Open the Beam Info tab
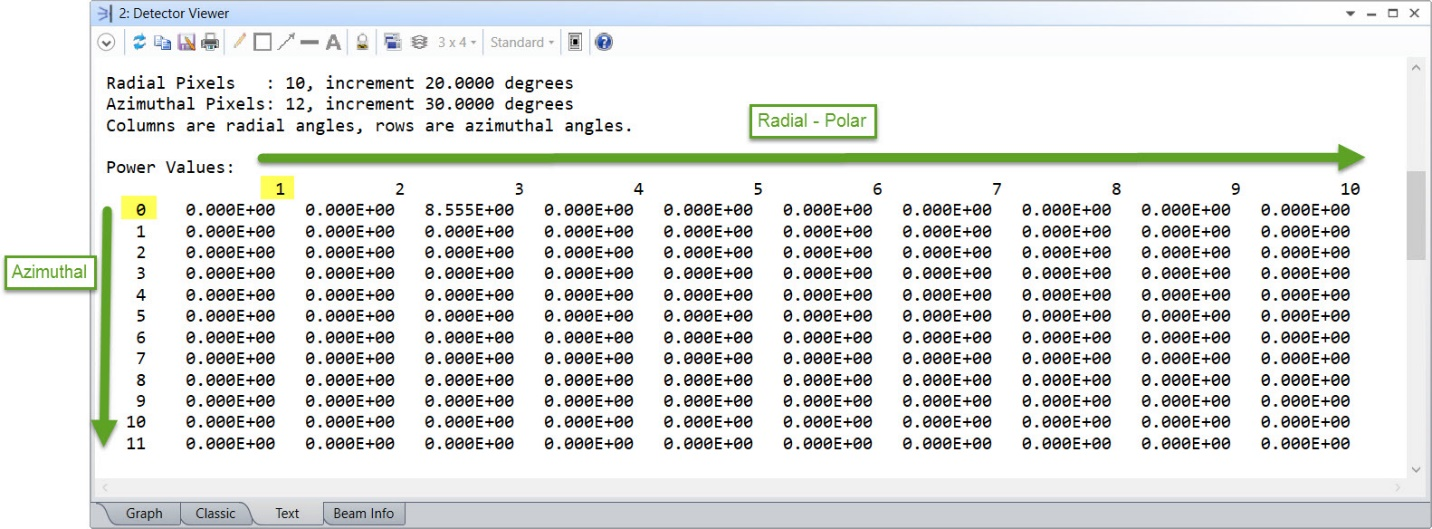 [x=363, y=513]
